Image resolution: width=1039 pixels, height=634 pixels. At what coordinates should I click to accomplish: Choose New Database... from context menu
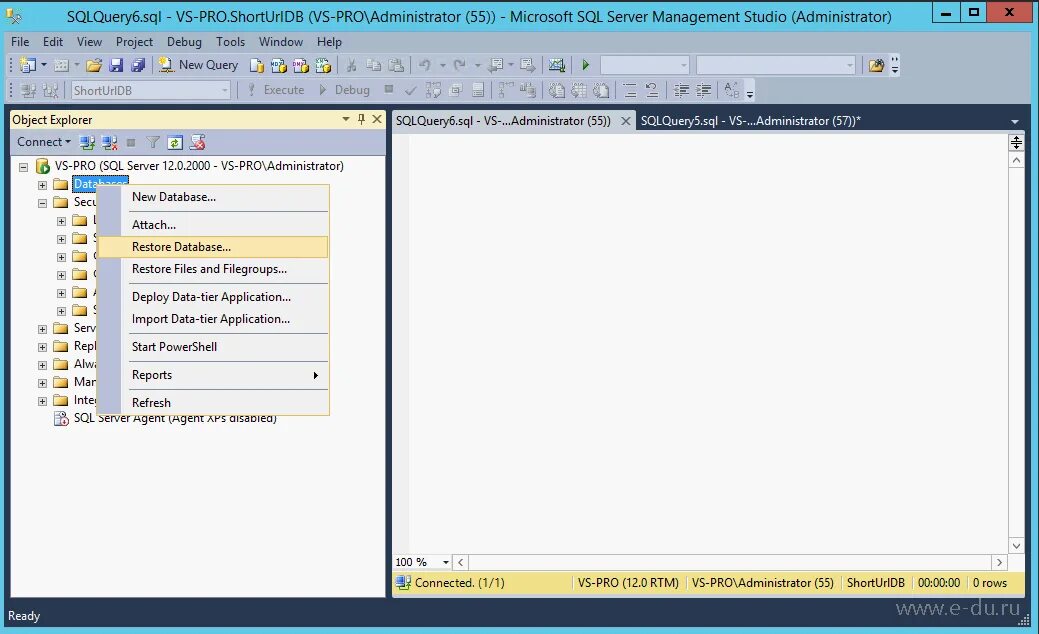point(212,197)
